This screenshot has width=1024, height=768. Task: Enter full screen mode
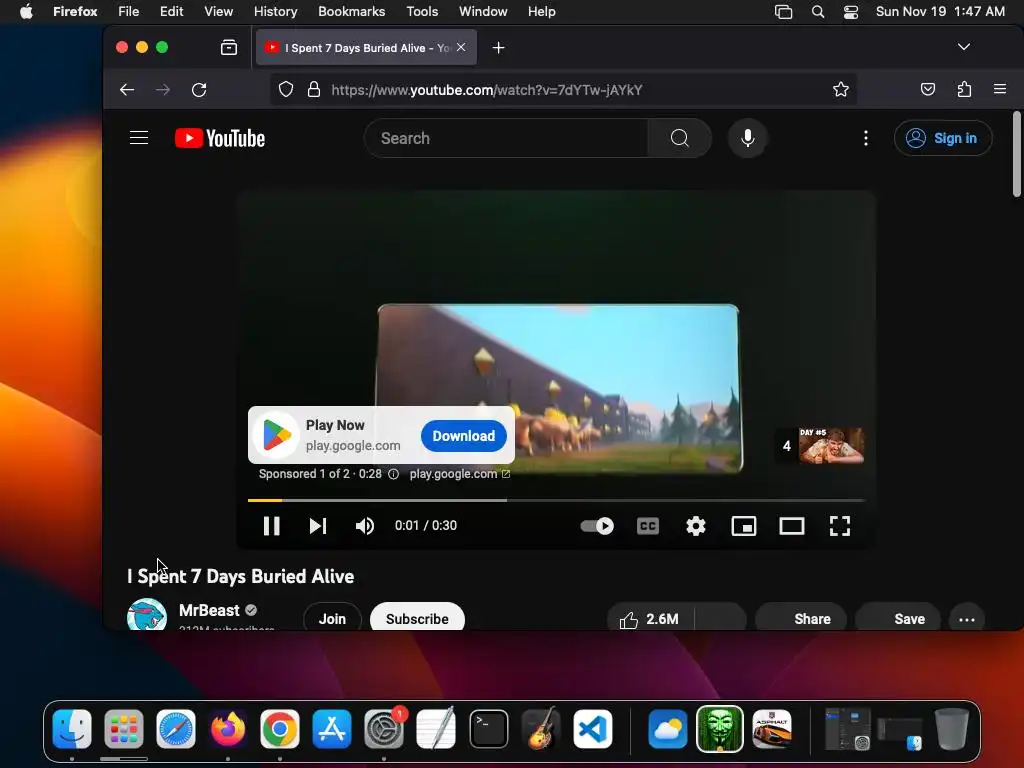coord(840,526)
